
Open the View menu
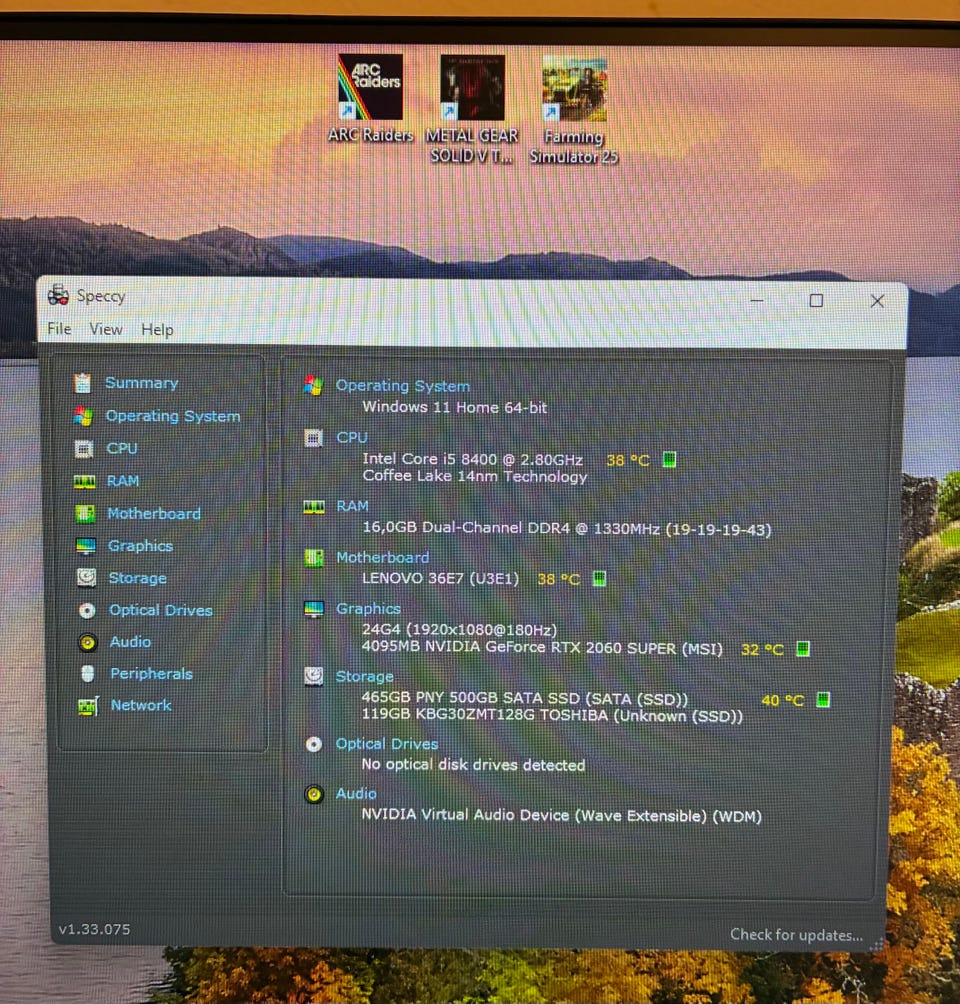coord(106,329)
